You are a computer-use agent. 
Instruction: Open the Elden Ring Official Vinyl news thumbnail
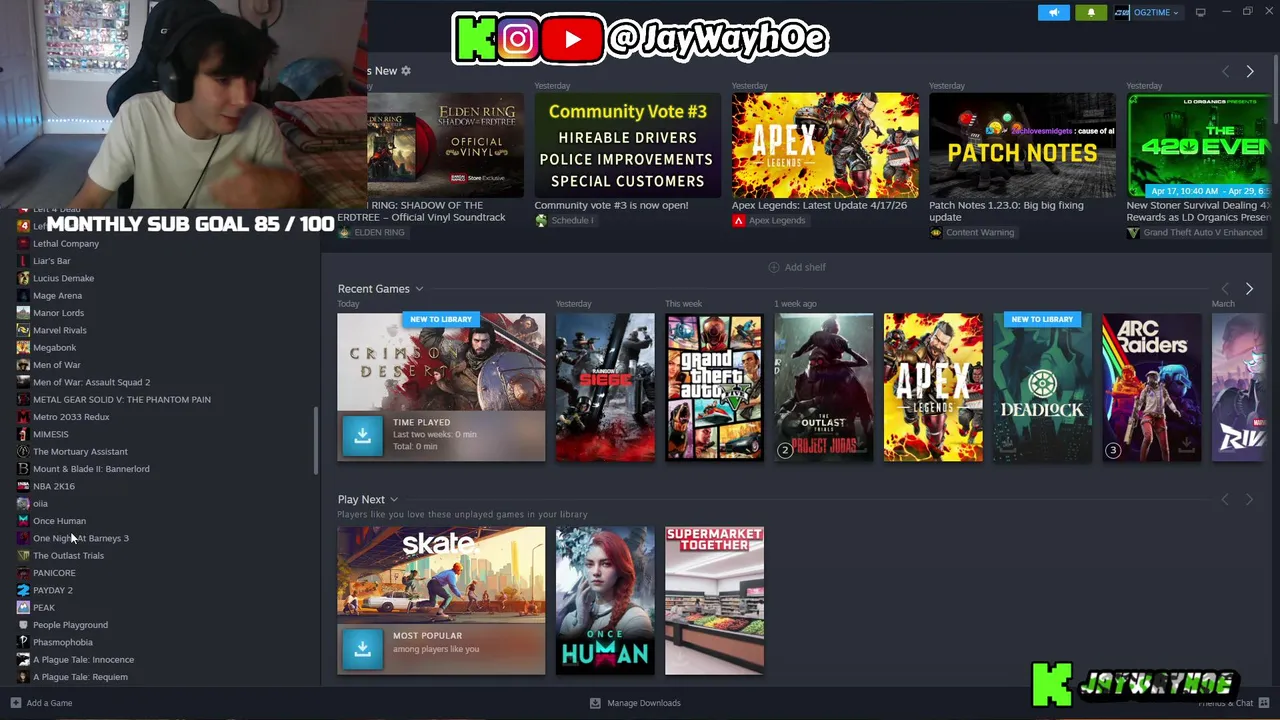pyautogui.click(x=445, y=145)
